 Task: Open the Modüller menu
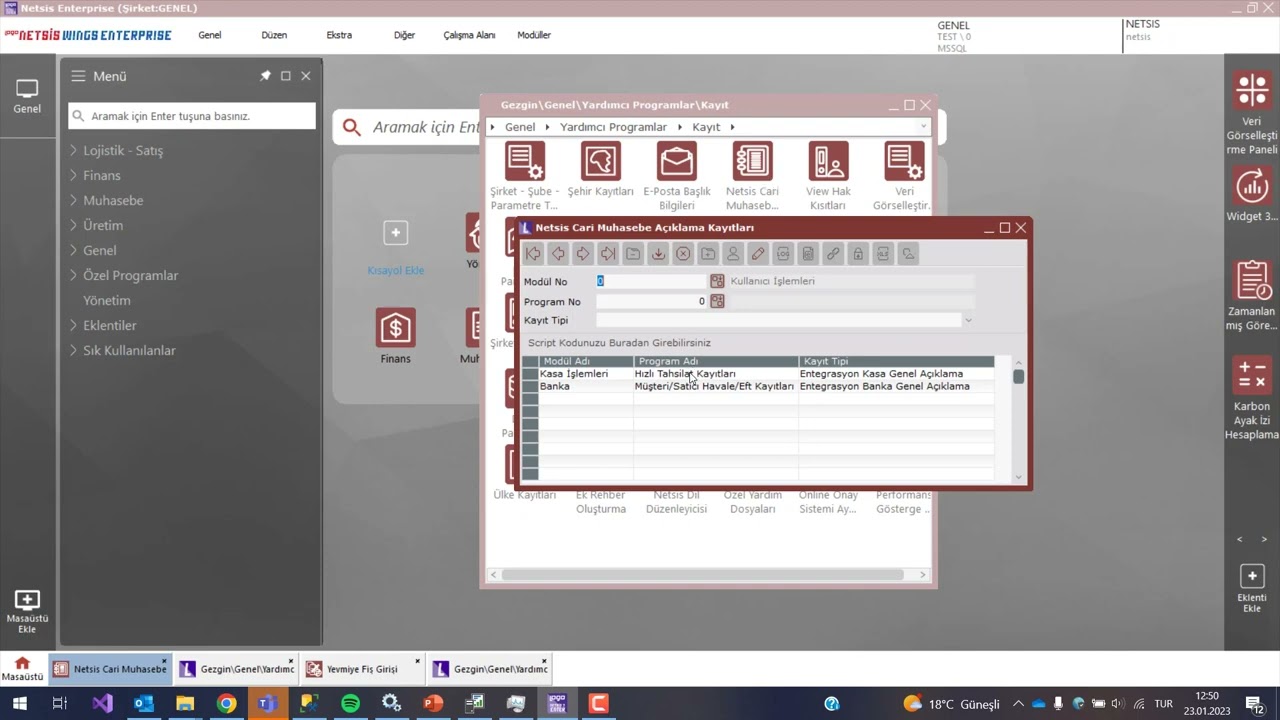(534, 35)
